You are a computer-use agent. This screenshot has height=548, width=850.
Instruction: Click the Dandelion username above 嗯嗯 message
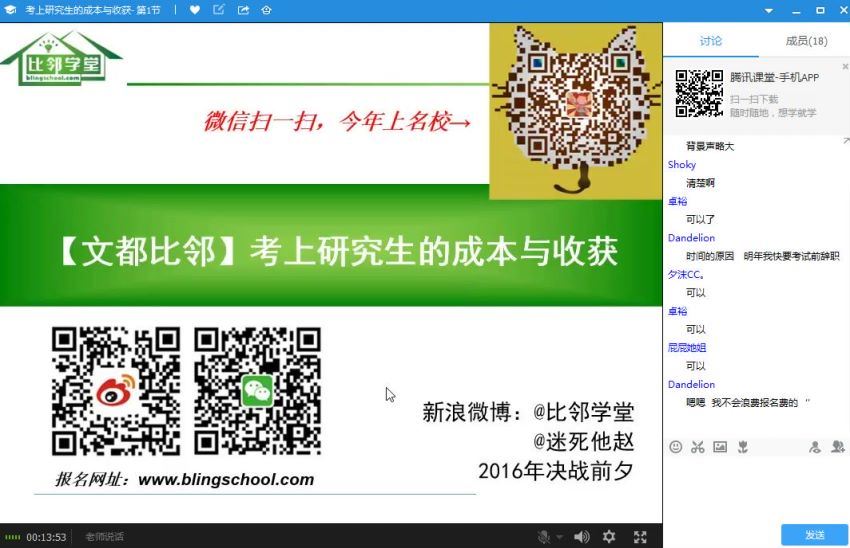click(691, 384)
